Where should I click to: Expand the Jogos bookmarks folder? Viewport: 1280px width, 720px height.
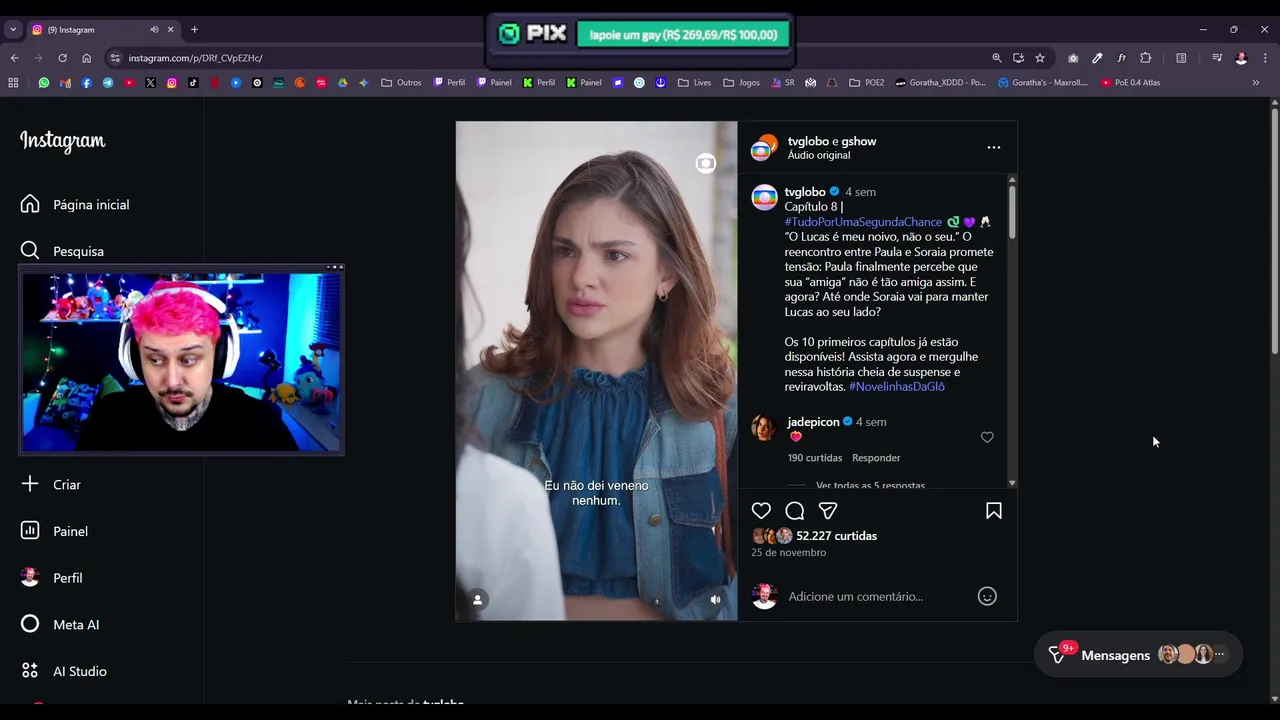741,83
